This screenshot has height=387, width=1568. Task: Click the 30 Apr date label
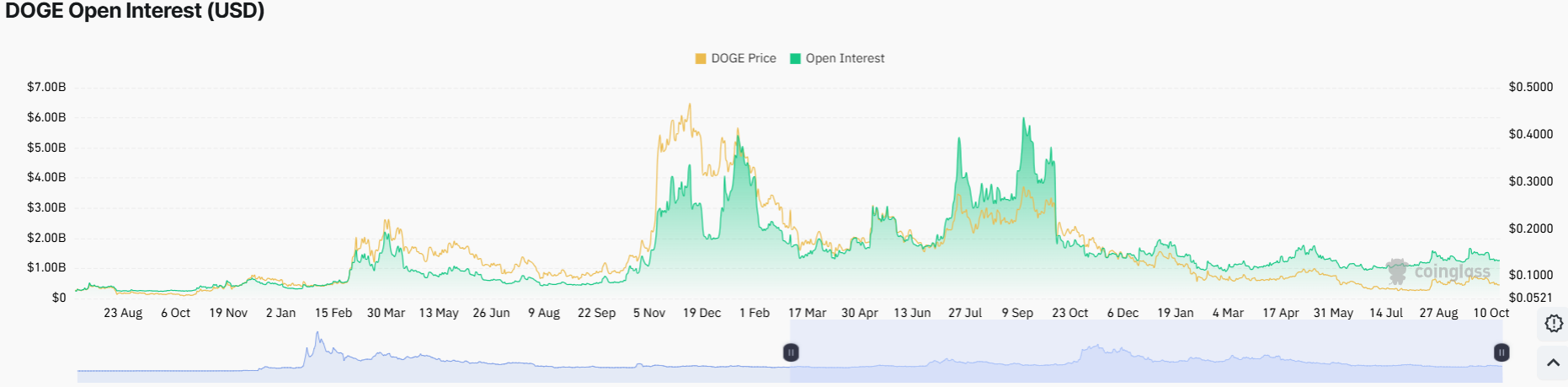point(860,313)
